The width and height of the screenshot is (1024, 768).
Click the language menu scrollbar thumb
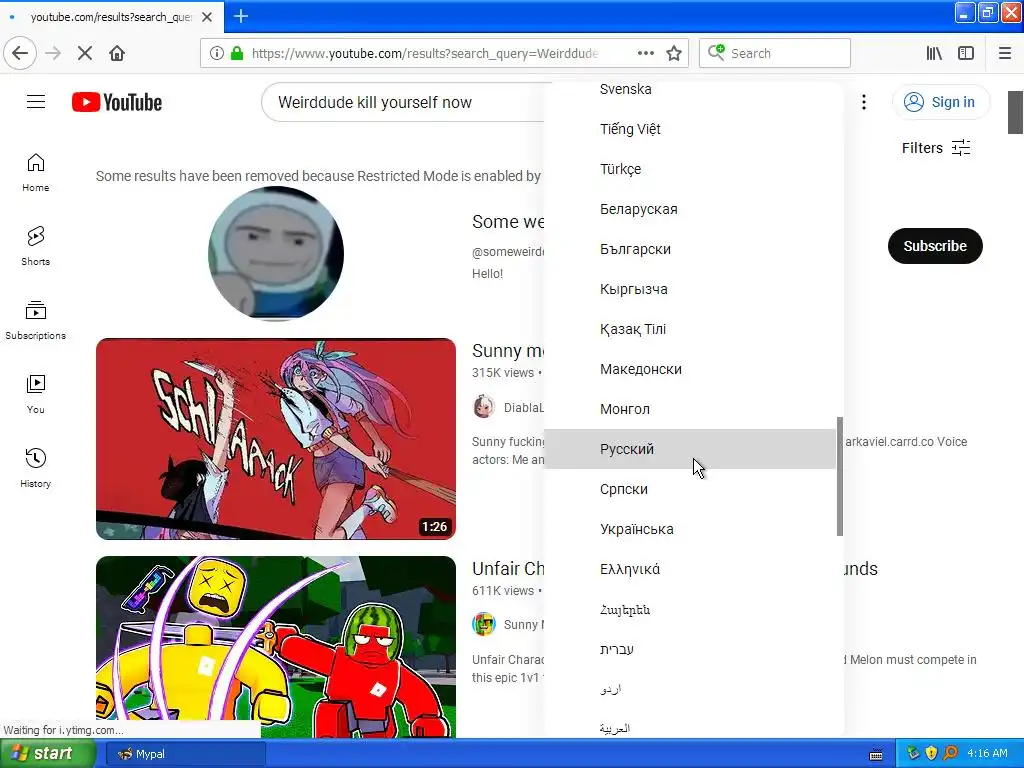(840, 477)
